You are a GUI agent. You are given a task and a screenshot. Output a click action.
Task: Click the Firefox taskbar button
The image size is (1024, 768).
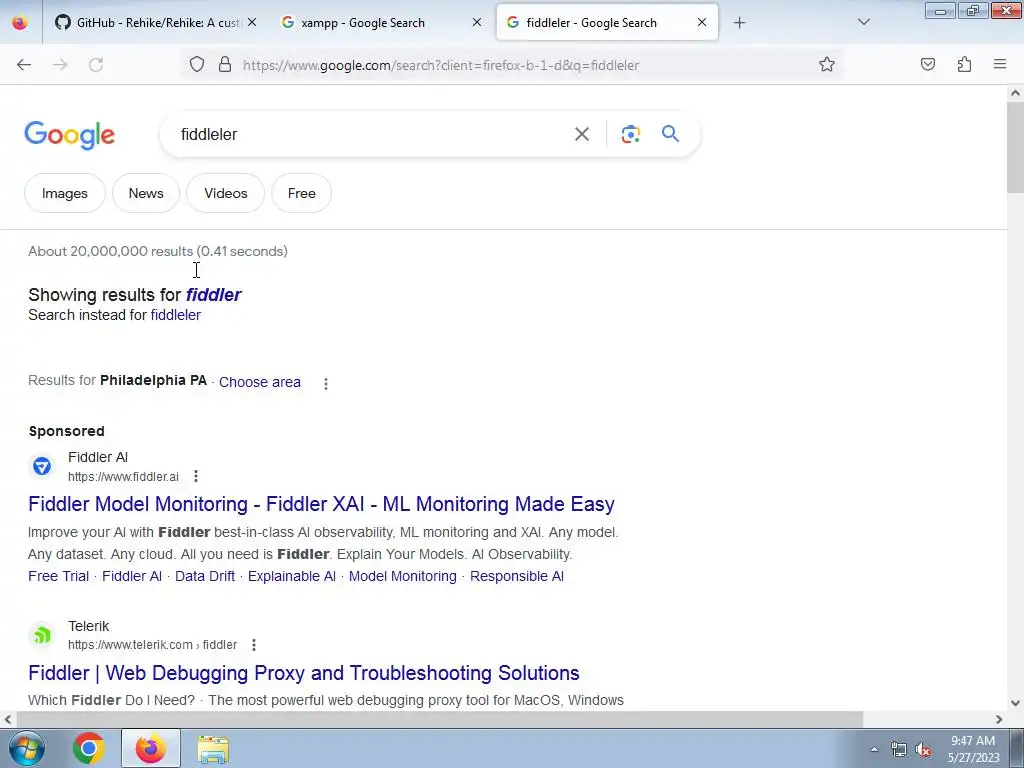click(x=151, y=748)
